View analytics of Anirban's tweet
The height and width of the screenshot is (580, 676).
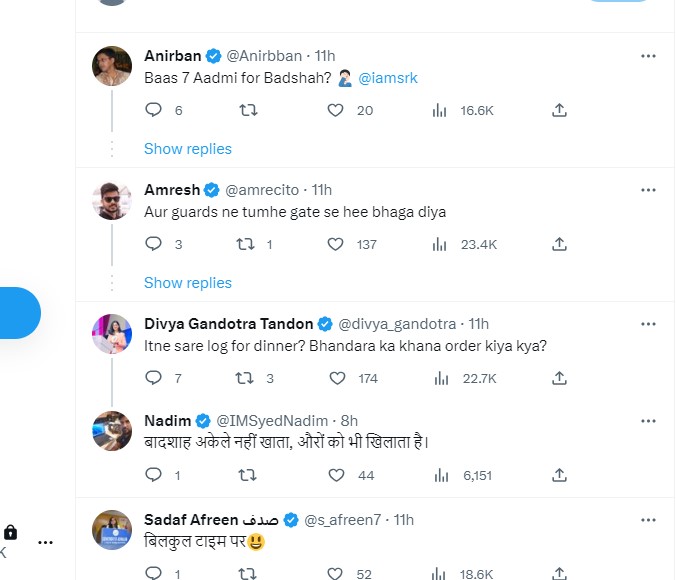tap(439, 110)
